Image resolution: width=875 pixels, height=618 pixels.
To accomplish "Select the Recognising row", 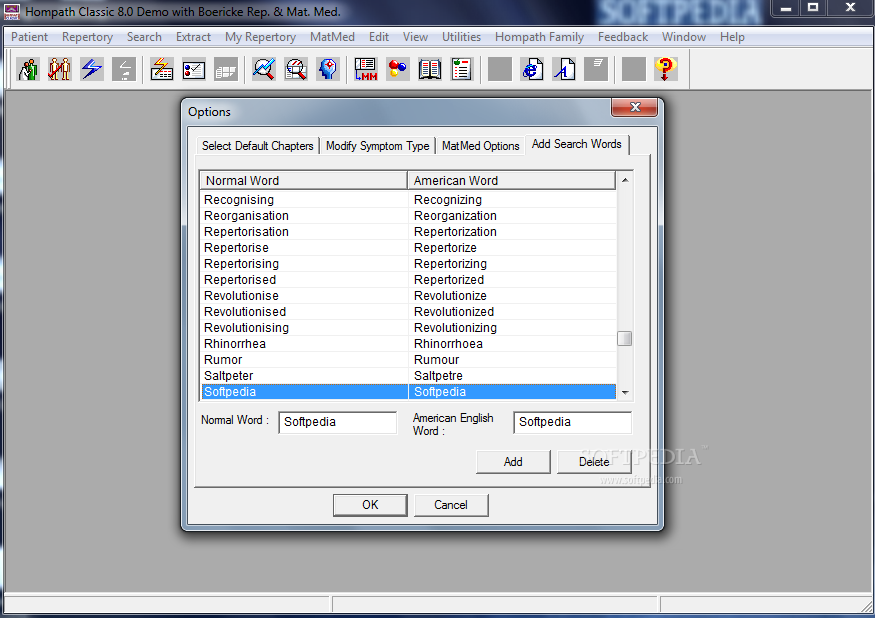I will click(x=408, y=200).
